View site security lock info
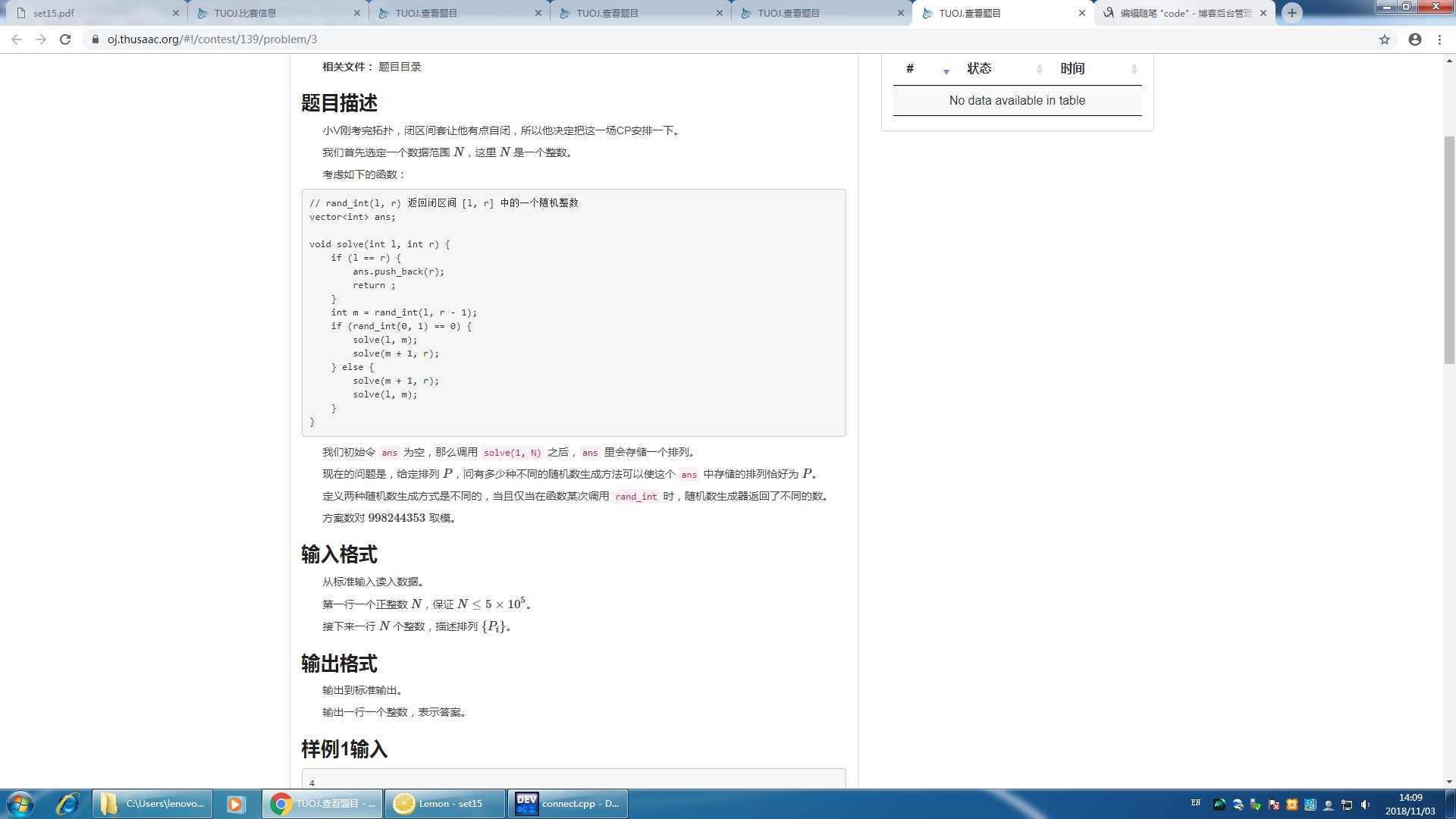Screen dimensions: 1456x819 95,39
